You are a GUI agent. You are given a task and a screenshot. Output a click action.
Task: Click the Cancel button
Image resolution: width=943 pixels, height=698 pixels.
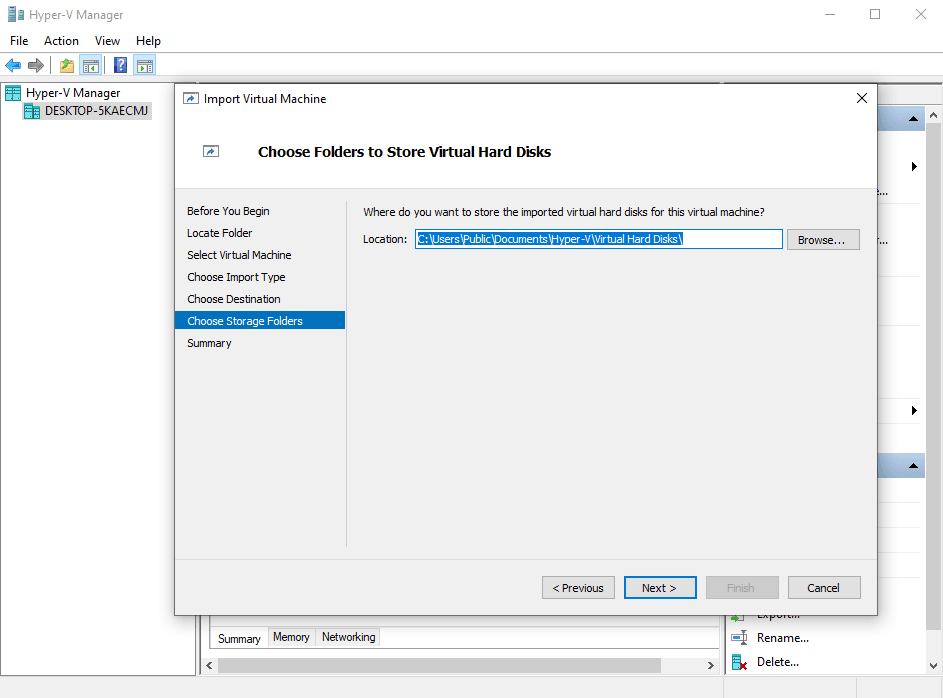pos(824,588)
